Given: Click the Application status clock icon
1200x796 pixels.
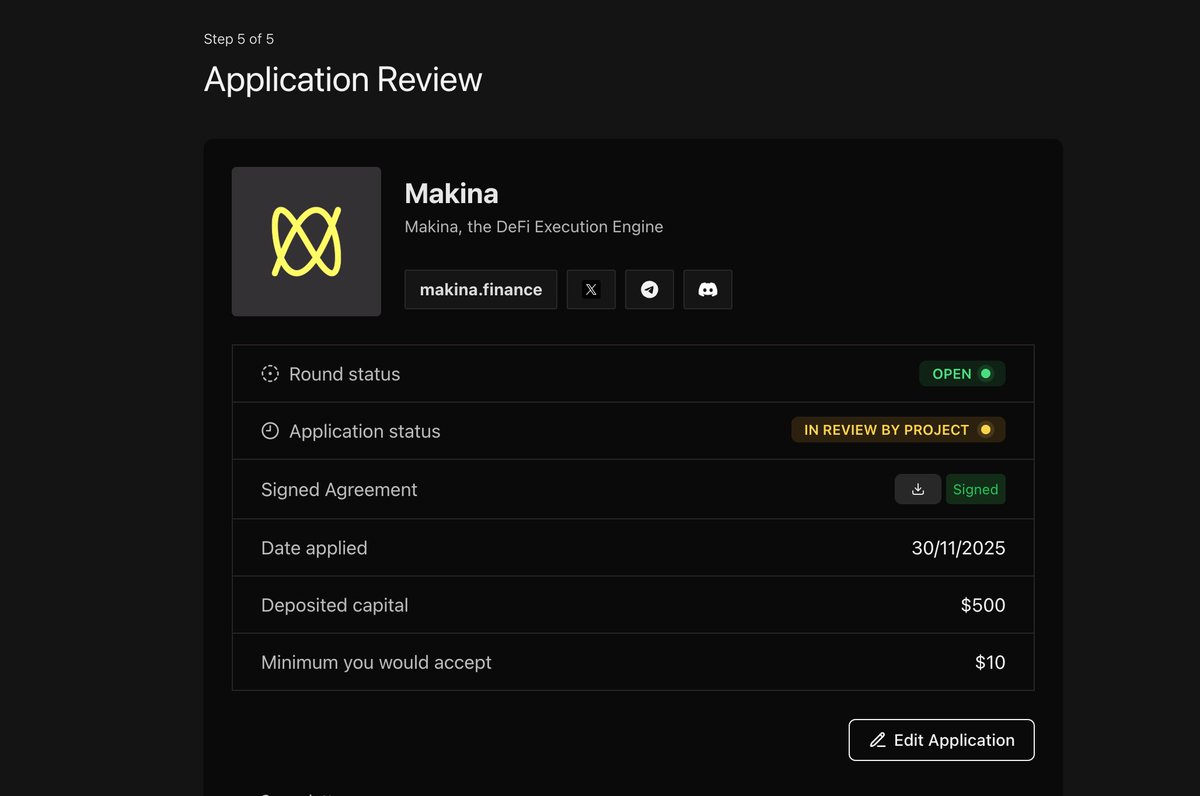Looking at the screenshot, I should (x=270, y=431).
